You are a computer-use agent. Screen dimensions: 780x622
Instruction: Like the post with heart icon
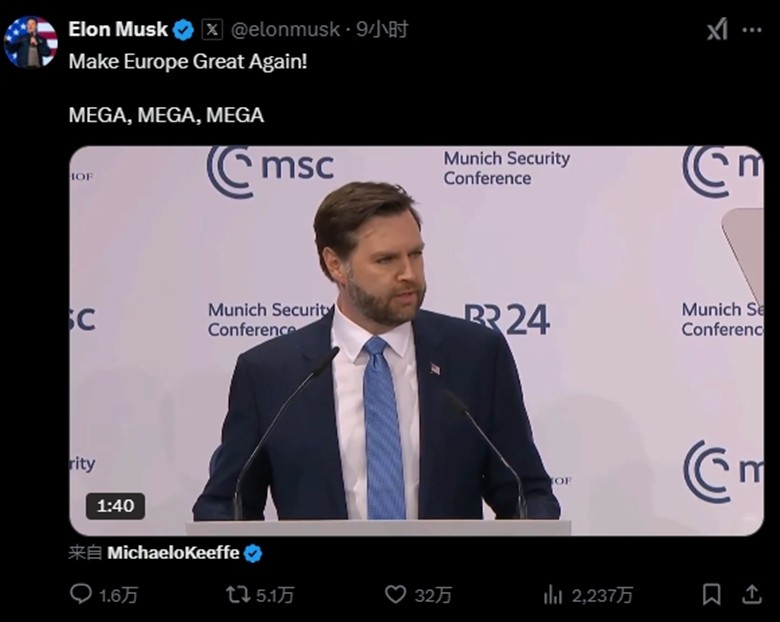point(396,595)
